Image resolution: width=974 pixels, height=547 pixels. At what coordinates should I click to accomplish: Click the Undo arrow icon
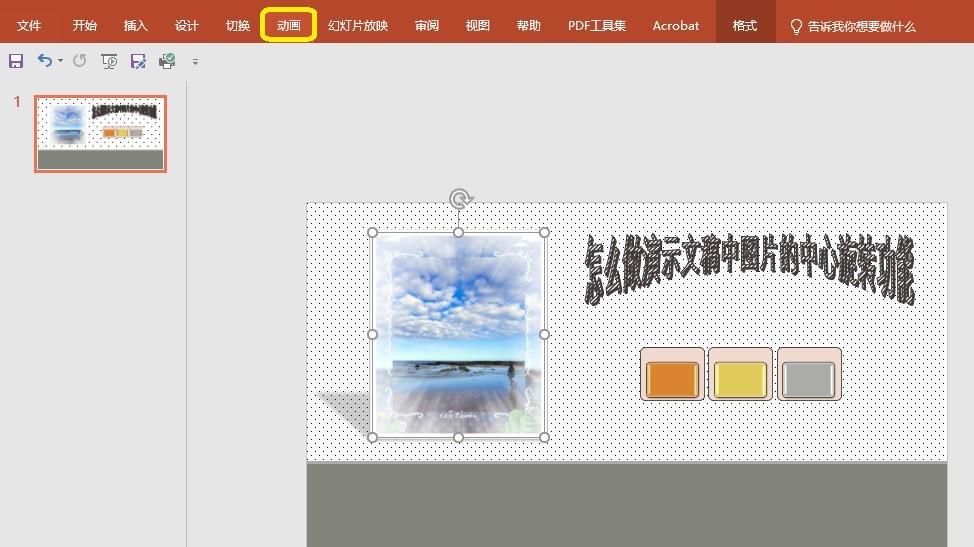[x=44, y=62]
